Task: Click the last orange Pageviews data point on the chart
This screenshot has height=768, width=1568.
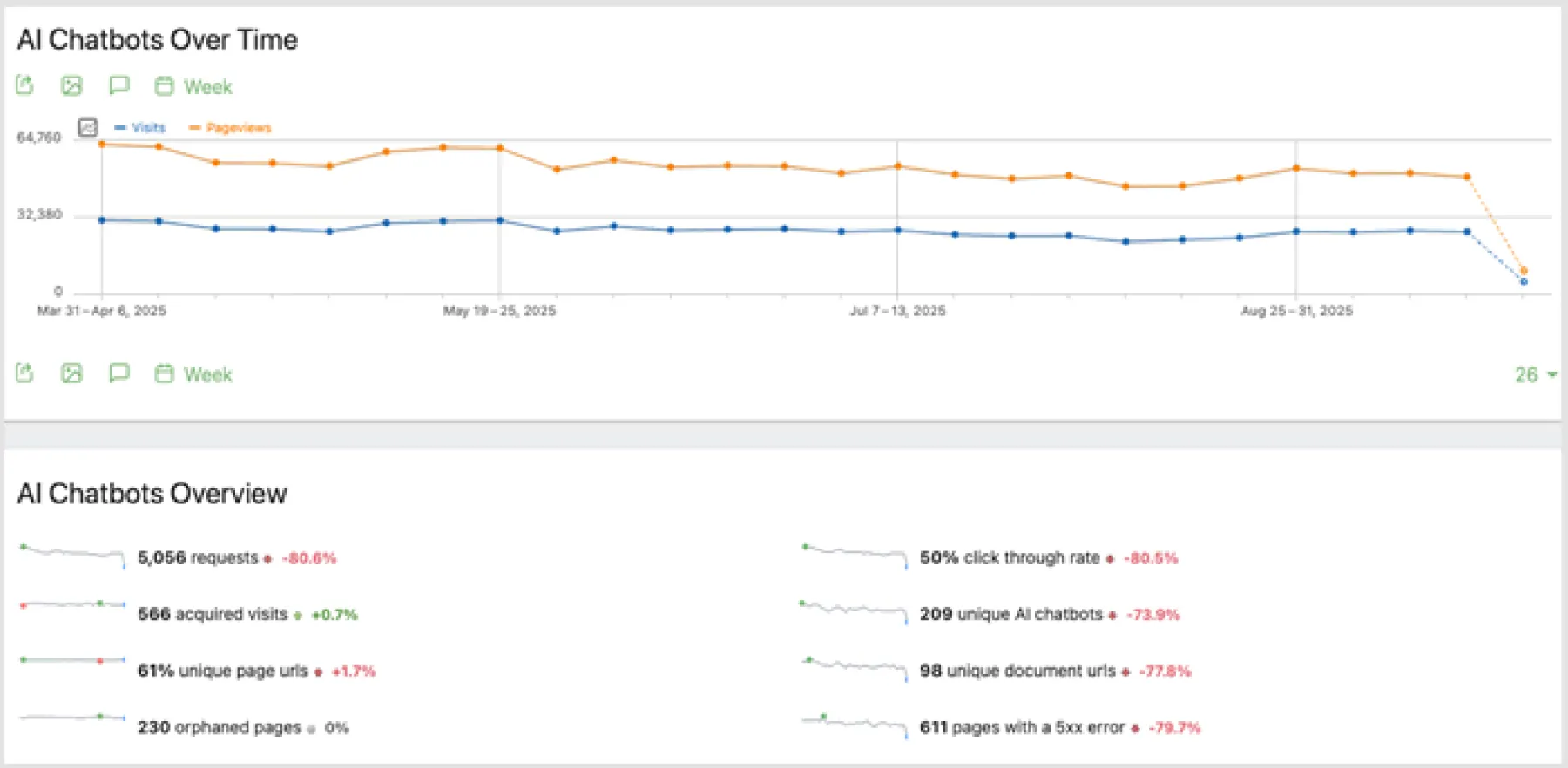Action: pyautogui.click(x=1524, y=271)
